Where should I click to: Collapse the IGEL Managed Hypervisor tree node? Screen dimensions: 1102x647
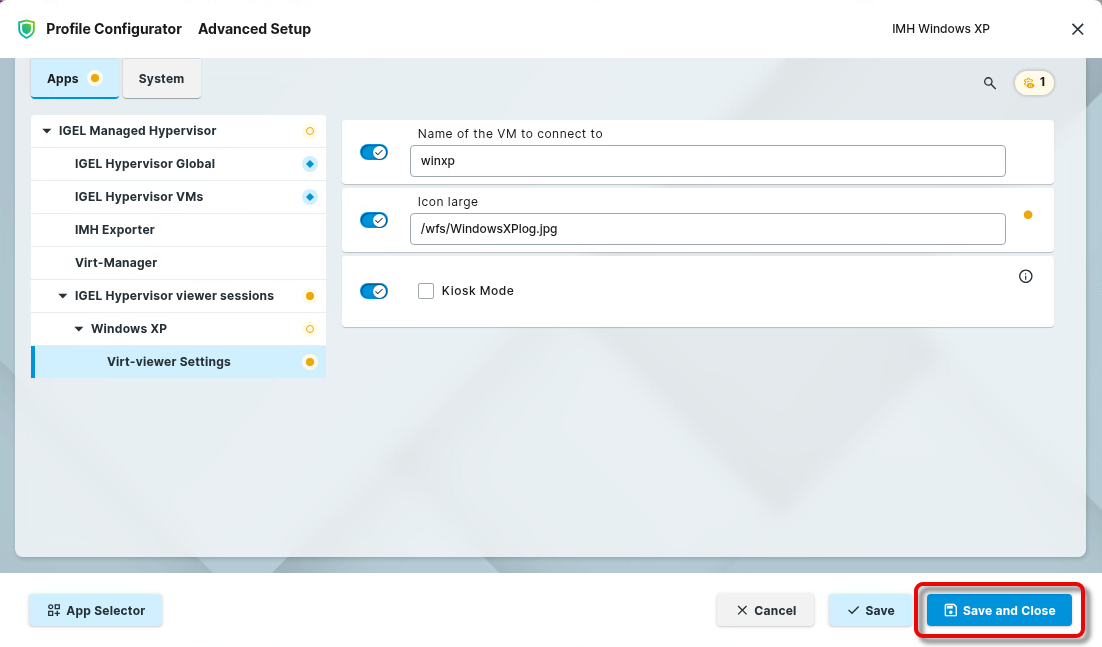(47, 131)
